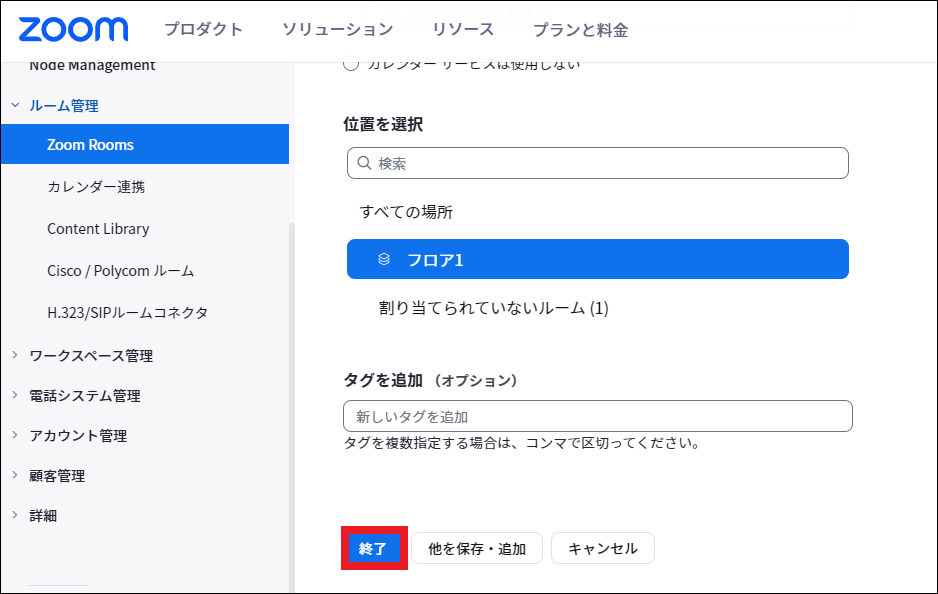This screenshot has width=938, height=594.
Task: Select the フロア1 location row
Action: [598, 259]
